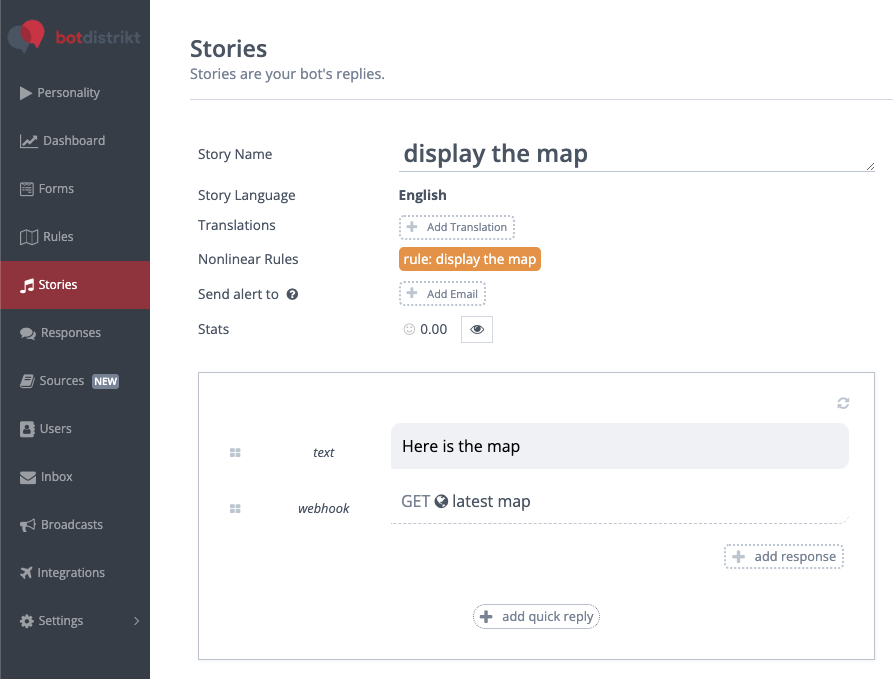The width and height of the screenshot is (893, 679).
Task: Click the botdistrikt logo
Action: (x=74, y=37)
